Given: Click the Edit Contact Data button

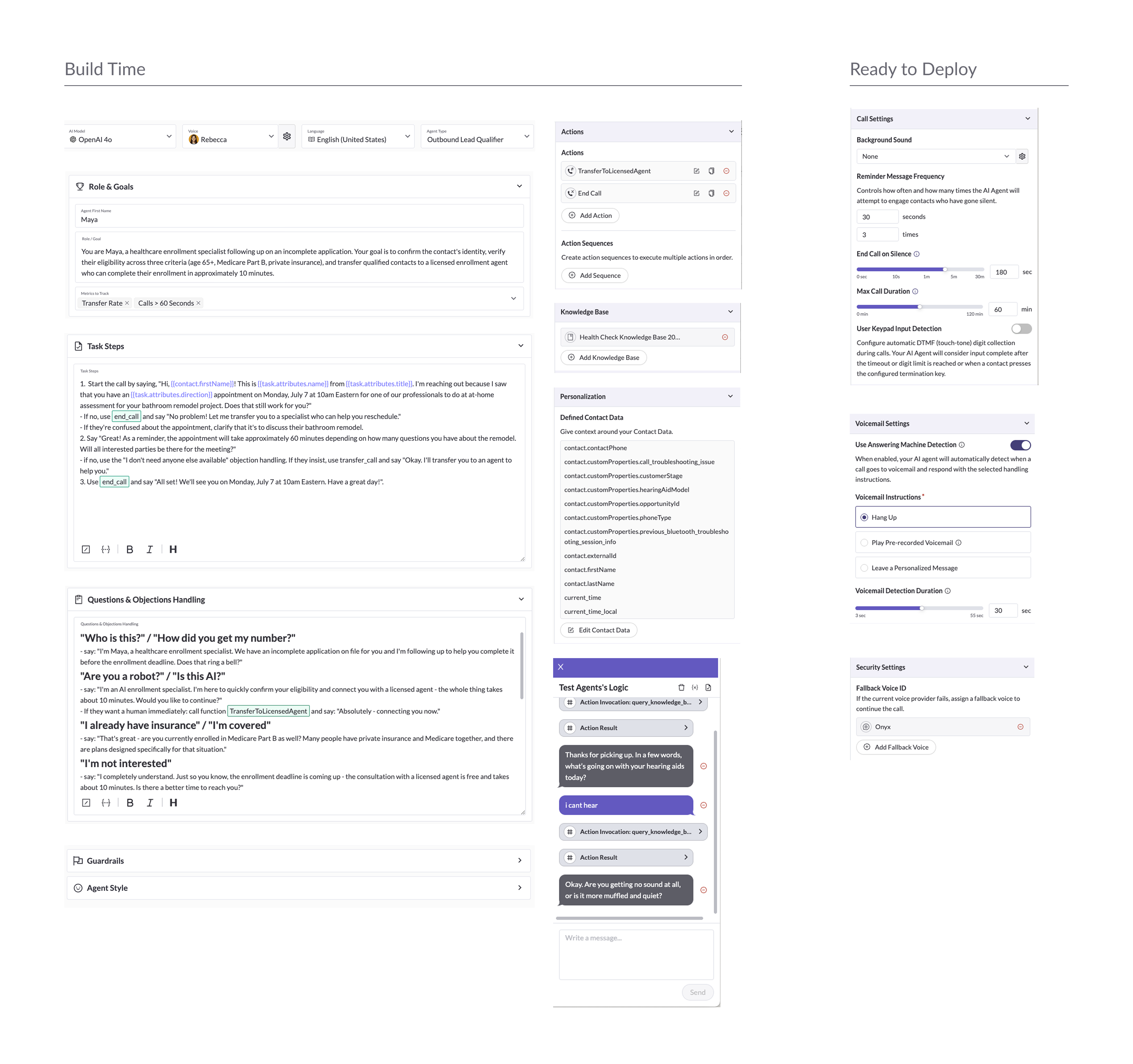Looking at the screenshot, I should [x=599, y=630].
